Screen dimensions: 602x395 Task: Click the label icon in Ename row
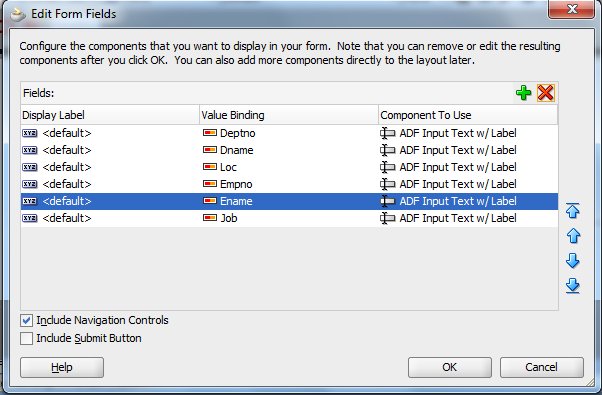coord(30,201)
